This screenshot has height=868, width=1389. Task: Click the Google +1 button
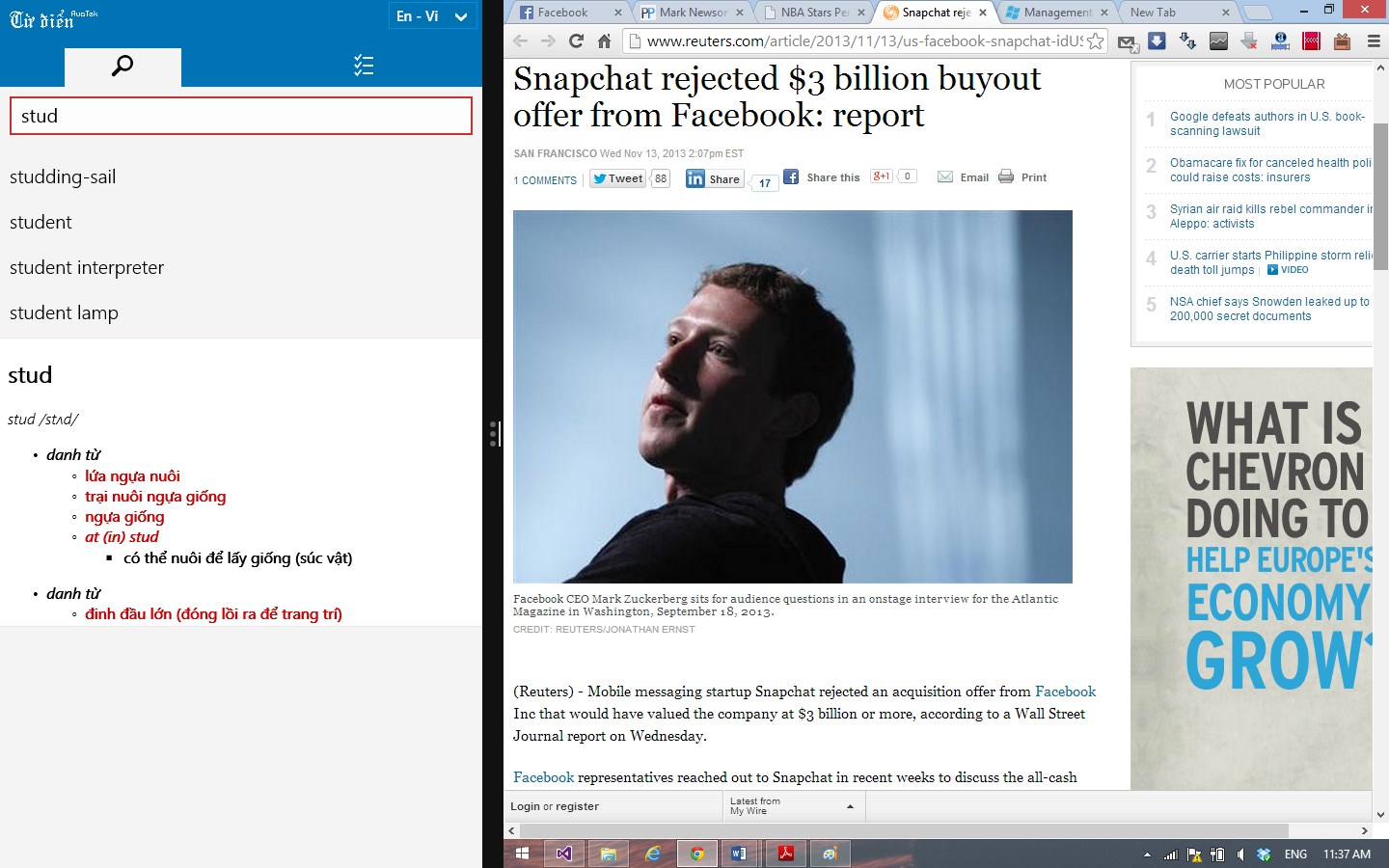[882, 176]
